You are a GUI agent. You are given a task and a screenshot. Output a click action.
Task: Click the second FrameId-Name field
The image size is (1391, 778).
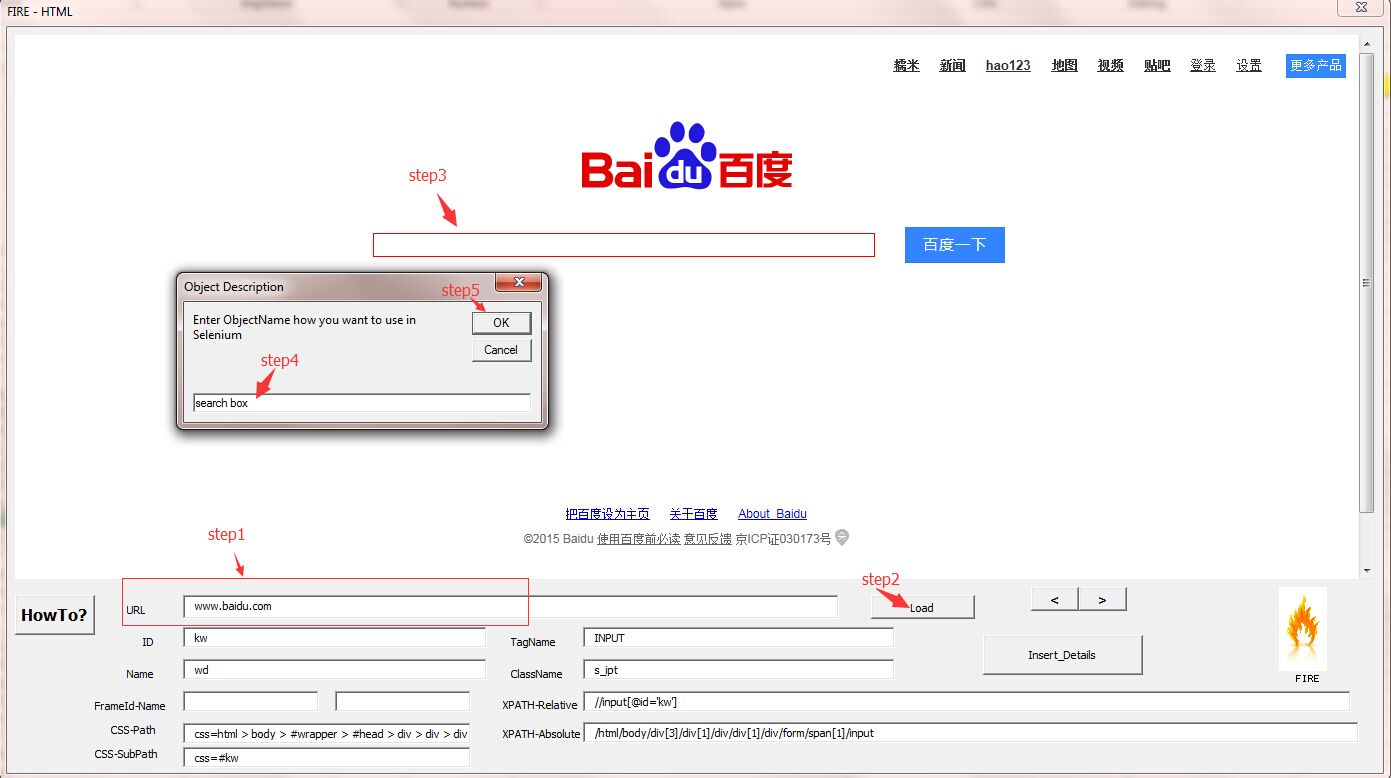point(403,701)
